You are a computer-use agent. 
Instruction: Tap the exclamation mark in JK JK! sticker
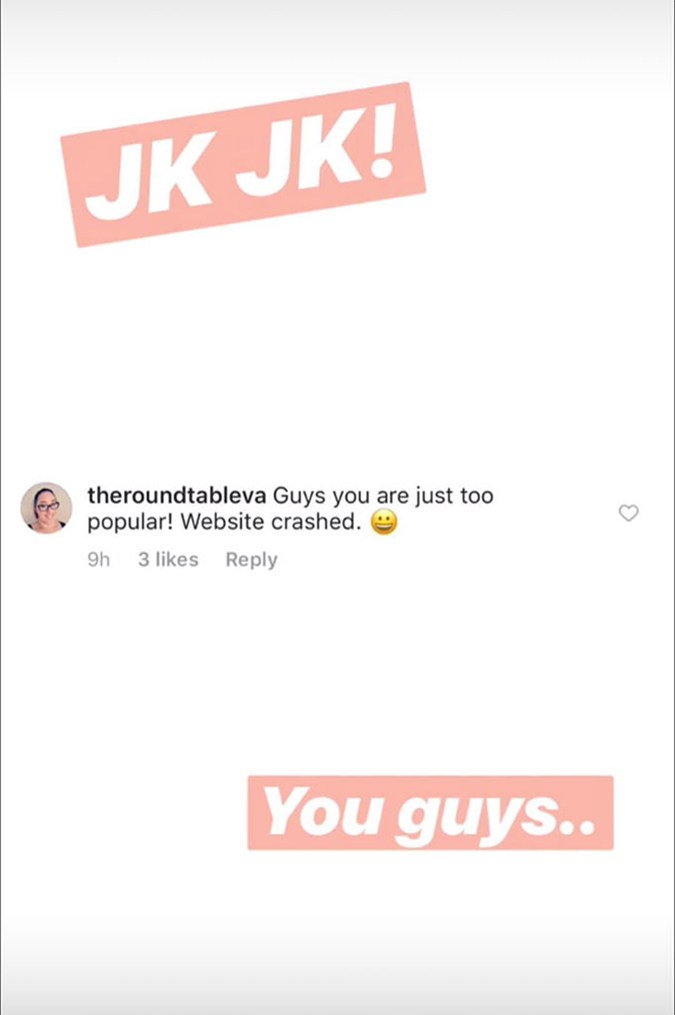point(381,139)
